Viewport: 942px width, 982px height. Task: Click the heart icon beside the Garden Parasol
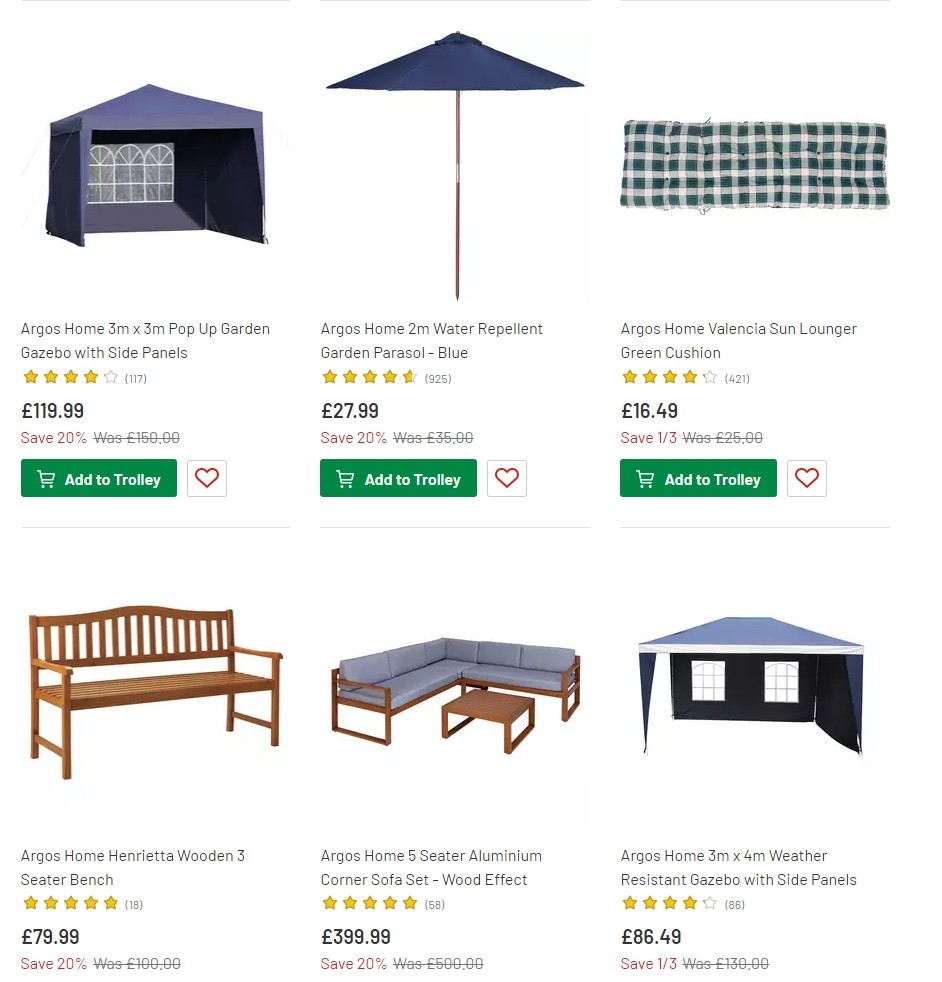tap(507, 478)
